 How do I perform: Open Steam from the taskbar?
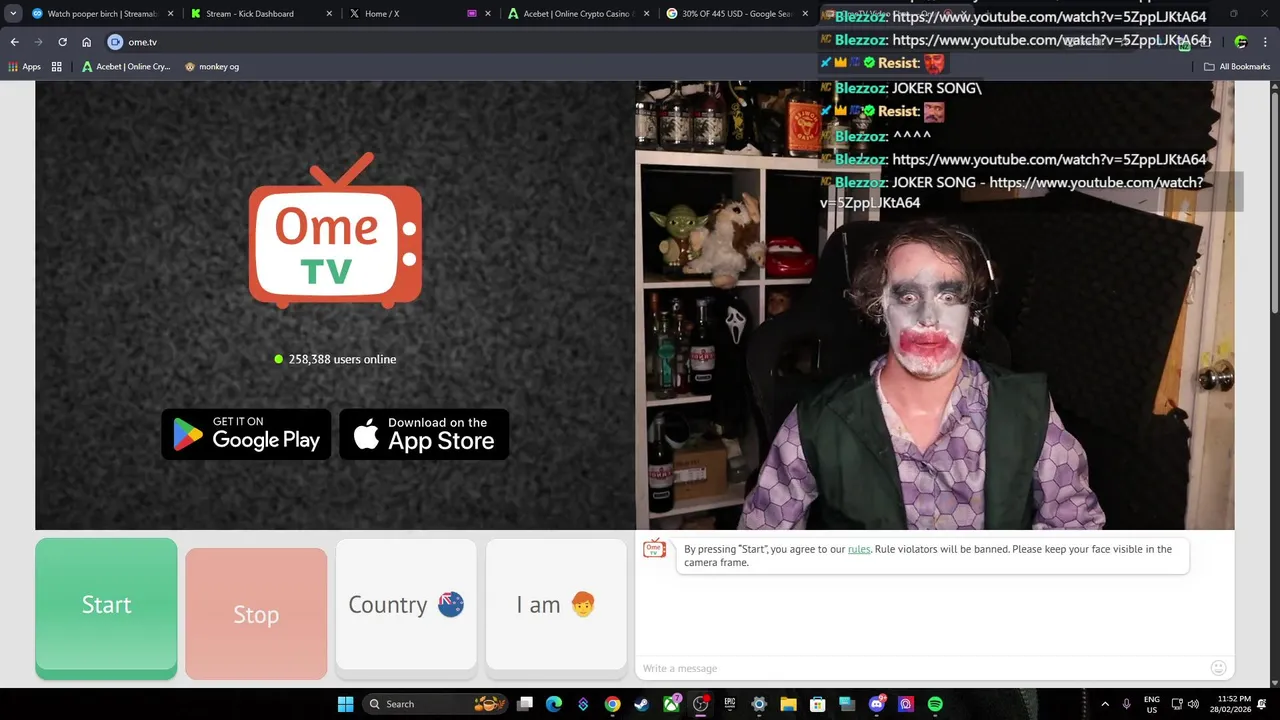pyautogui.click(x=641, y=704)
